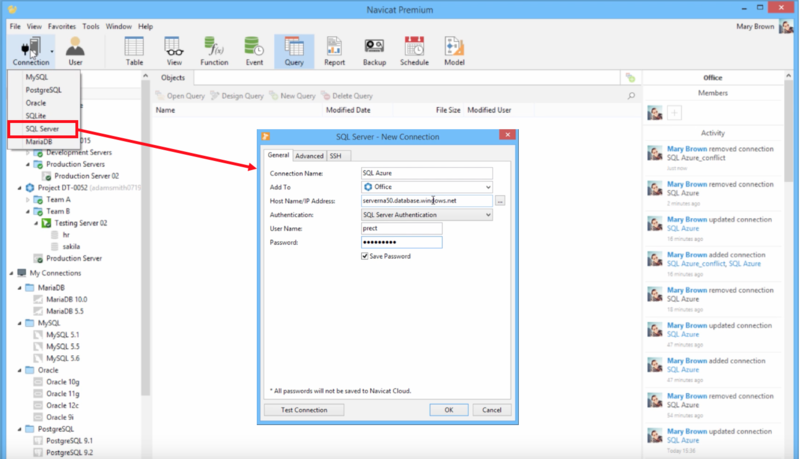This screenshot has width=800, height=459.
Task: Click the Test Connection button
Action: coord(304,410)
